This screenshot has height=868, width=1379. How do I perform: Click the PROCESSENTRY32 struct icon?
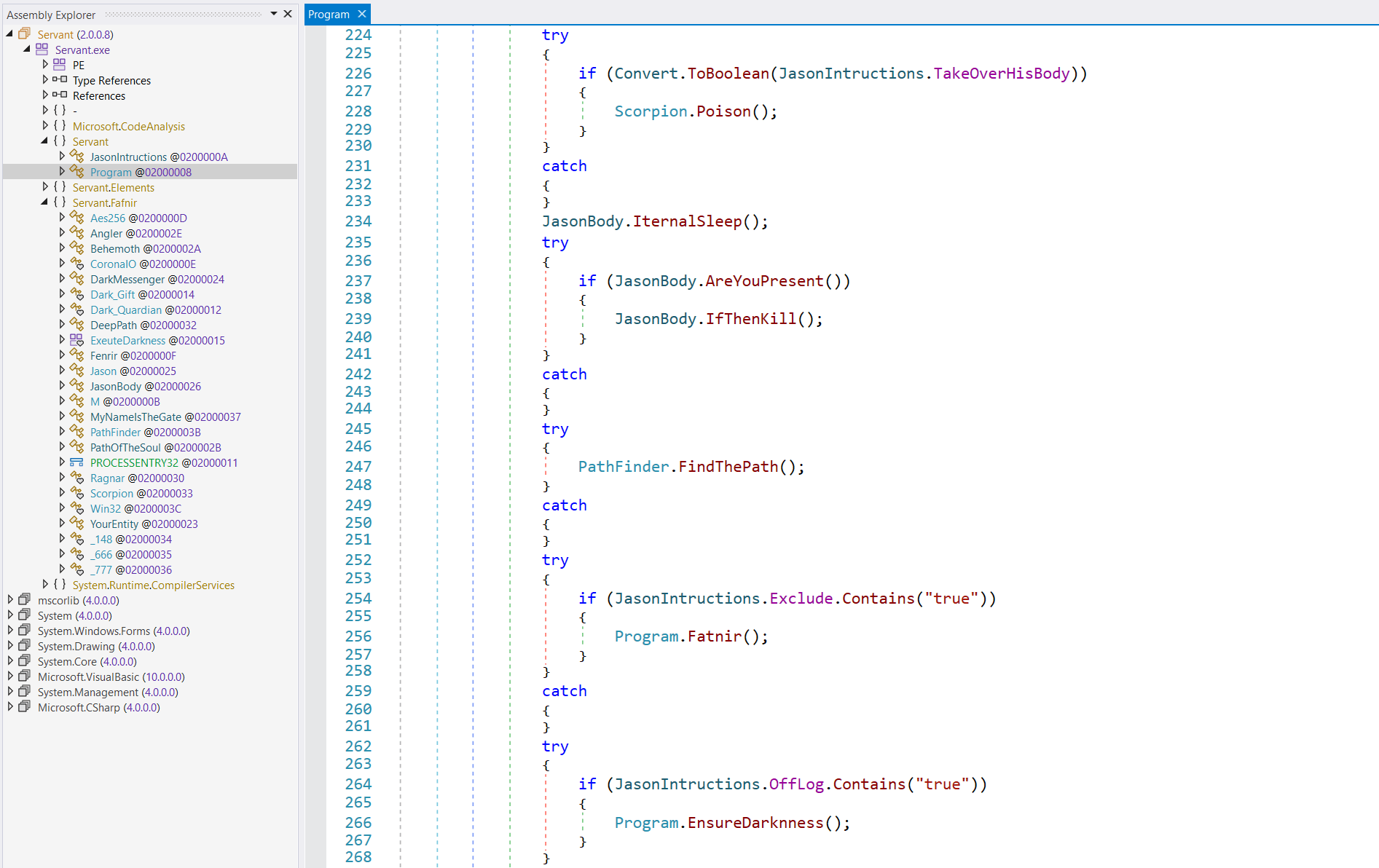point(76,462)
